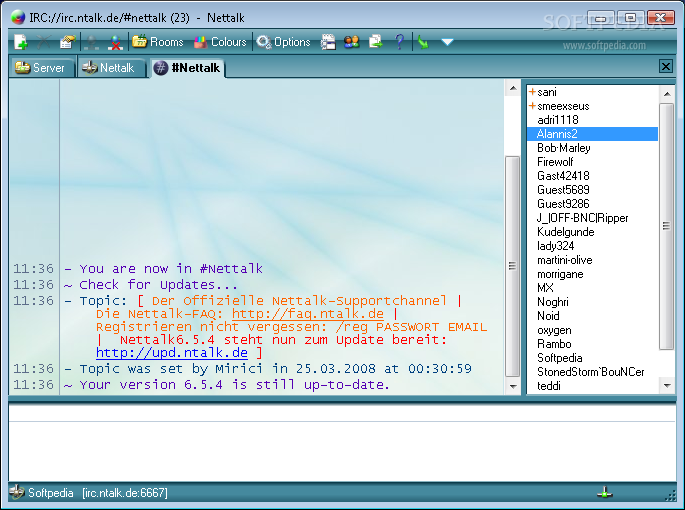
Task: Click the properties hand-and-sheet toolbar icon
Action: (x=68, y=42)
